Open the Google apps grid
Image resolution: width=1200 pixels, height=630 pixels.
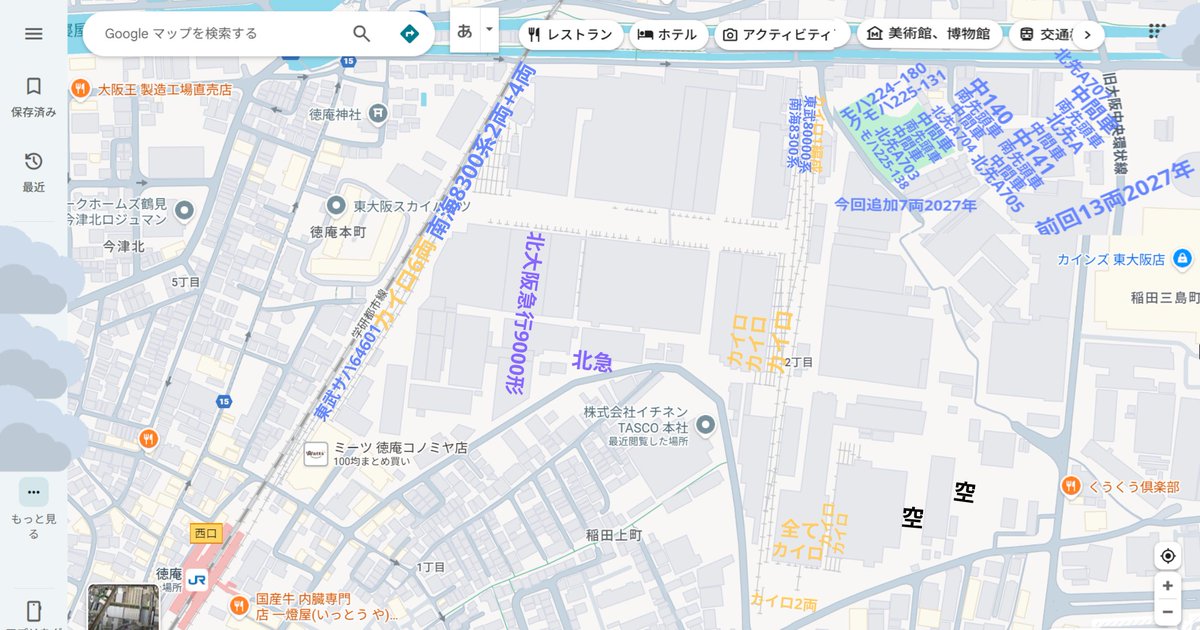[x=1157, y=32]
